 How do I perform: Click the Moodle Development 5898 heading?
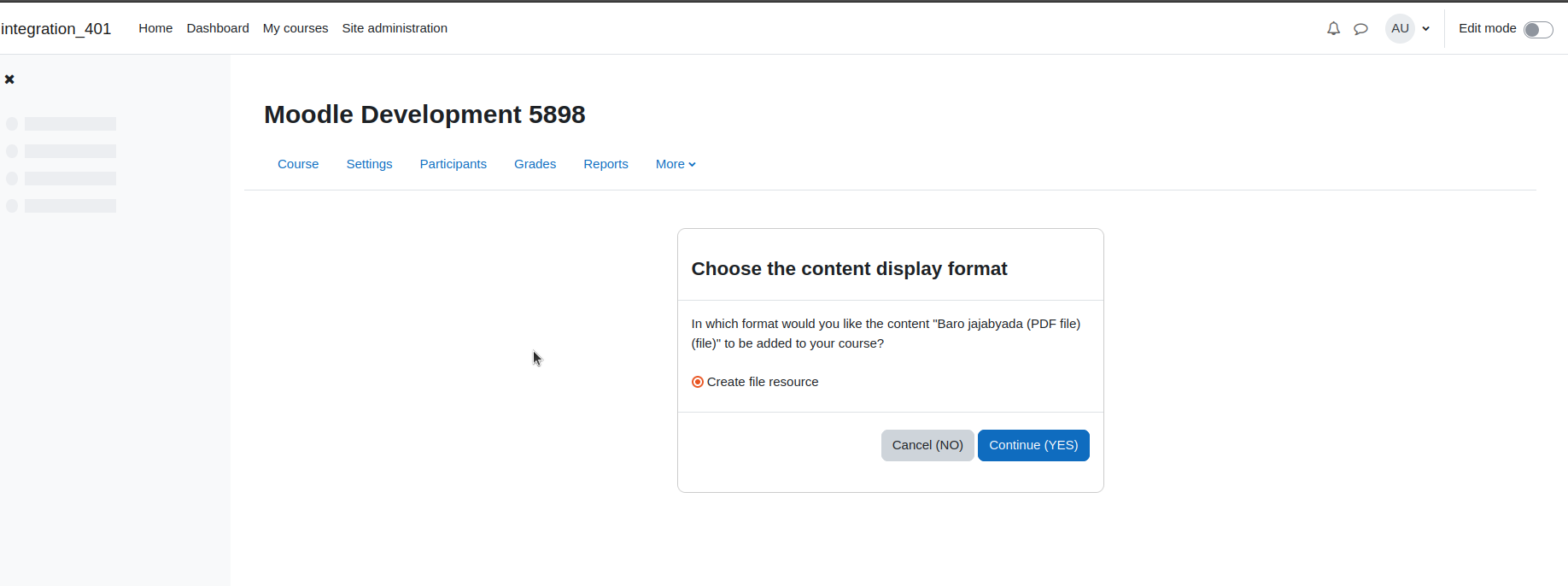pyautogui.click(x=424, y=114)
